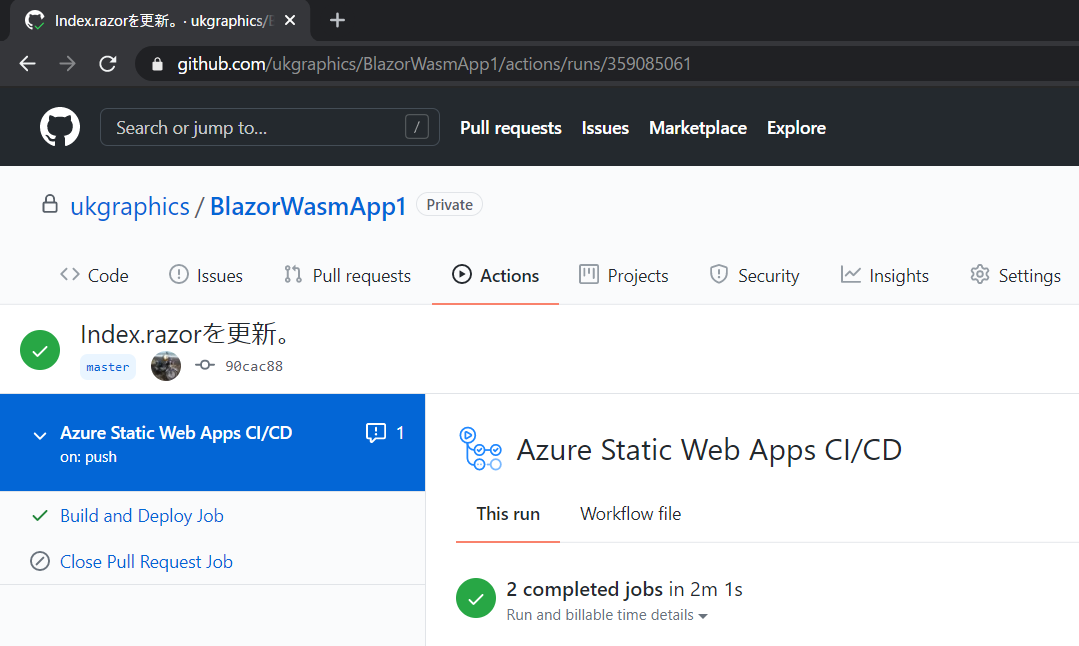Click the green check beside Build and Deploy Job

(40, 515)
